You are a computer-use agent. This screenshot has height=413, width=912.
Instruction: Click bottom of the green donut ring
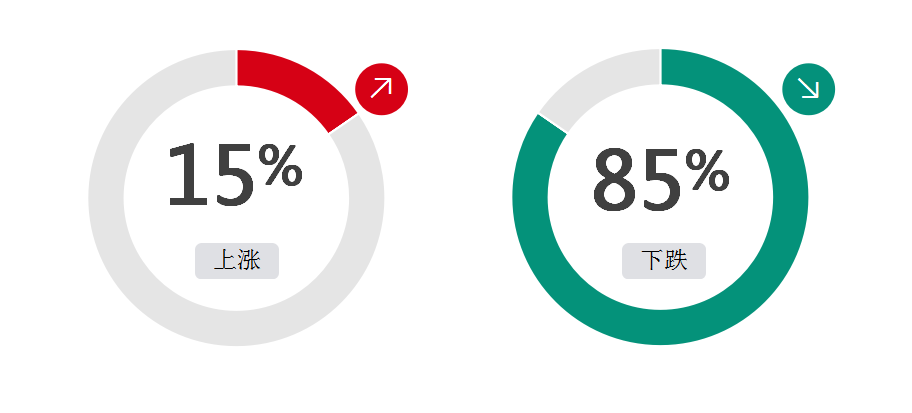660,327
